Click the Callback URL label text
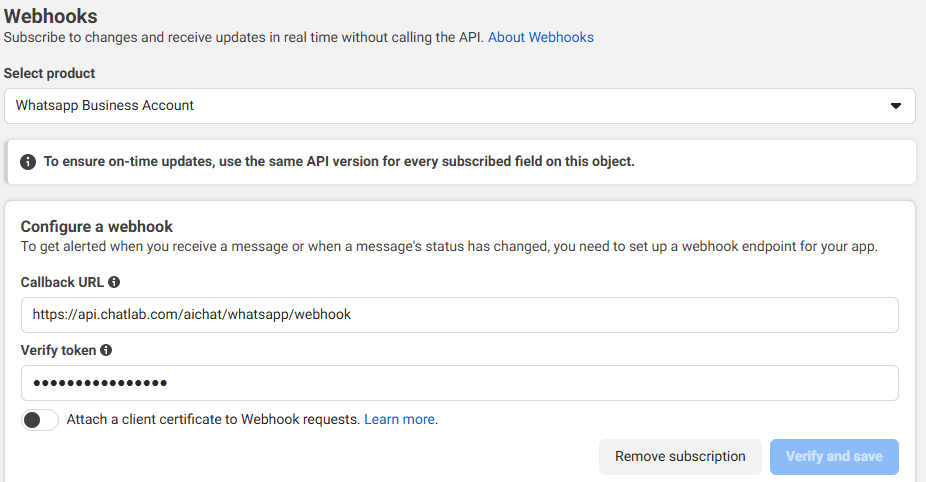This screenshot has height=482, width=926. click(62, 282)
